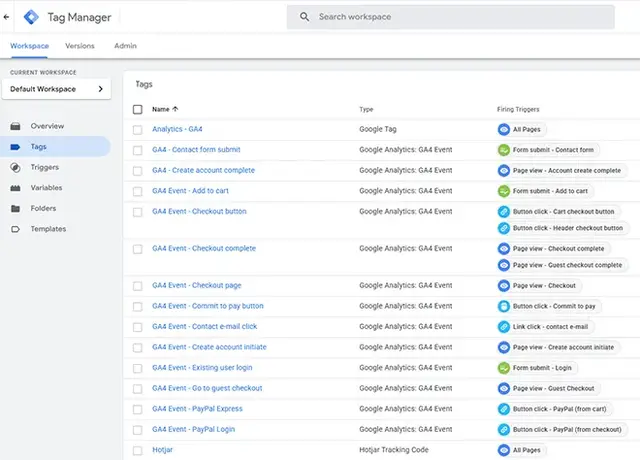Viewport: 640px width, 460px height.
Task: Click eye icon for Create account initiate
Action: 504,347
